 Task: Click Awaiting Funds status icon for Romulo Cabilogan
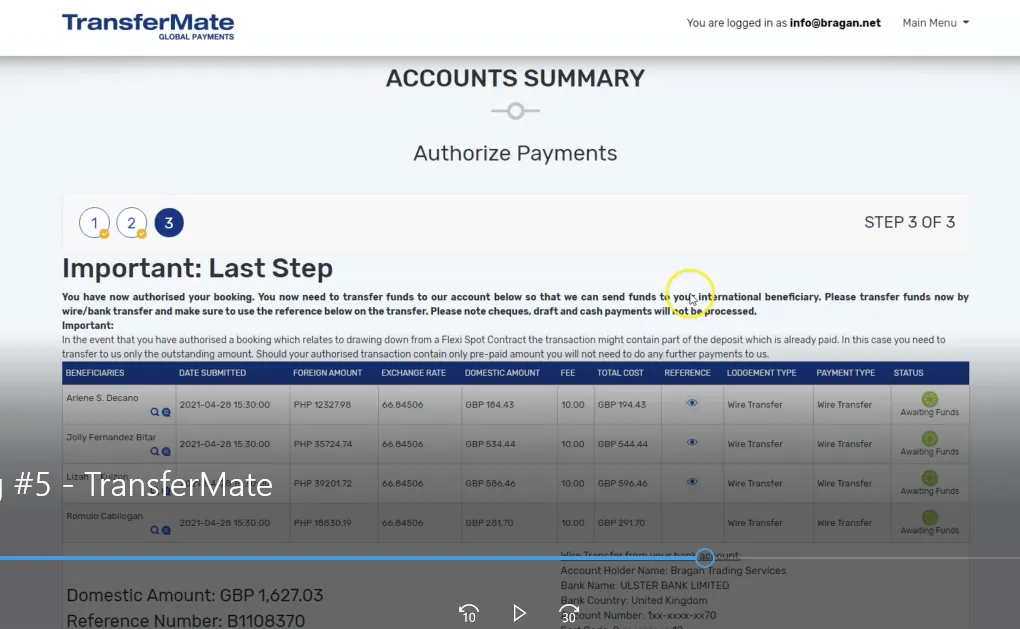(930, 517)
